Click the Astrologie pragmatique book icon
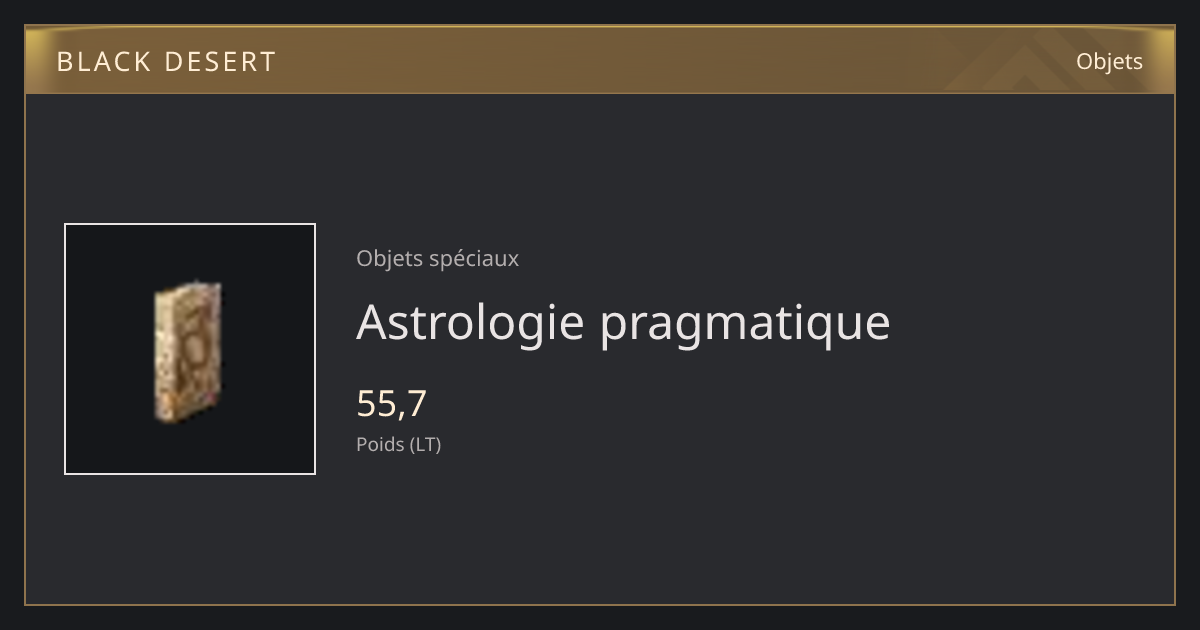Image resolution: width=1200 pixels, height=630 pixels. pyautogui.click(x=188, y=350)
